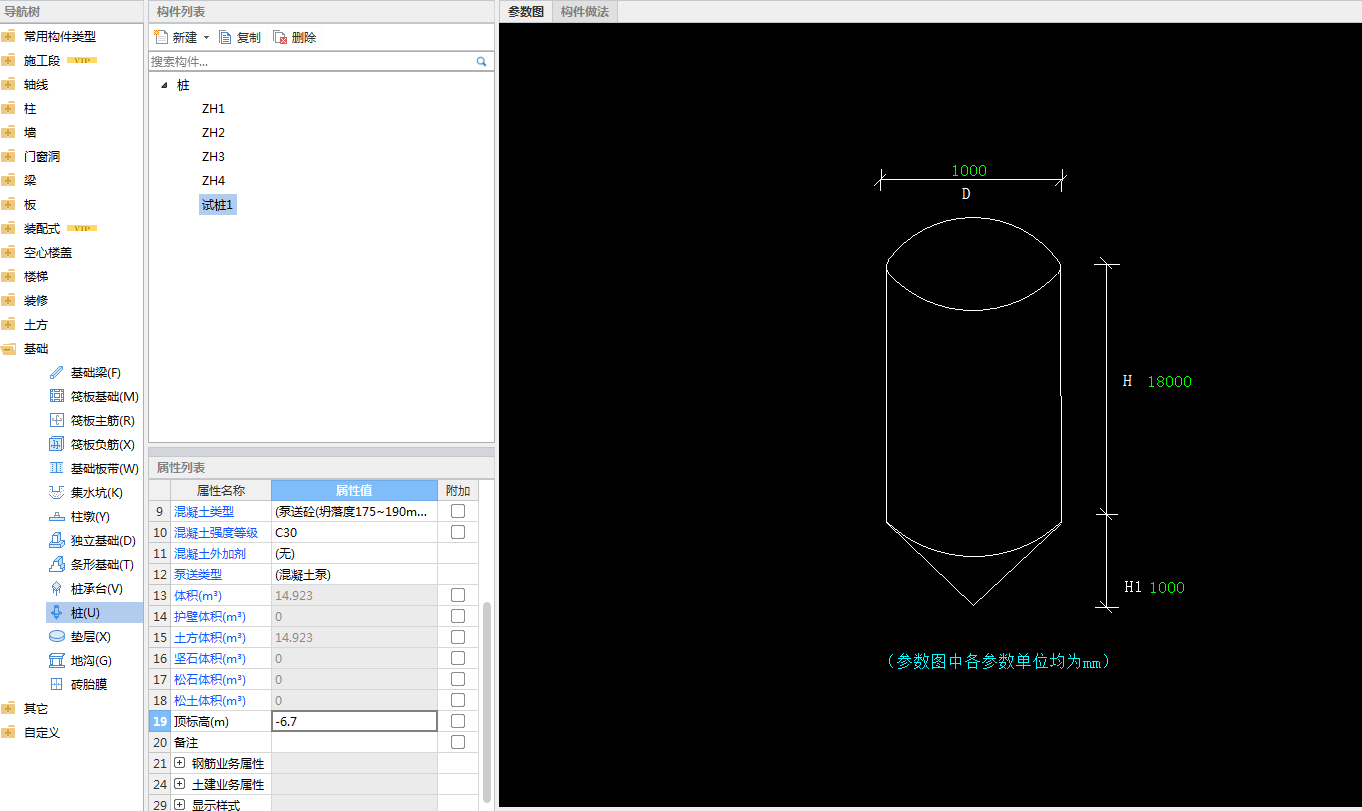Switch to the 构件做法 tab
Image resolution: width=1362 pixels, height=811 pixels.
(x=585, y=12)
